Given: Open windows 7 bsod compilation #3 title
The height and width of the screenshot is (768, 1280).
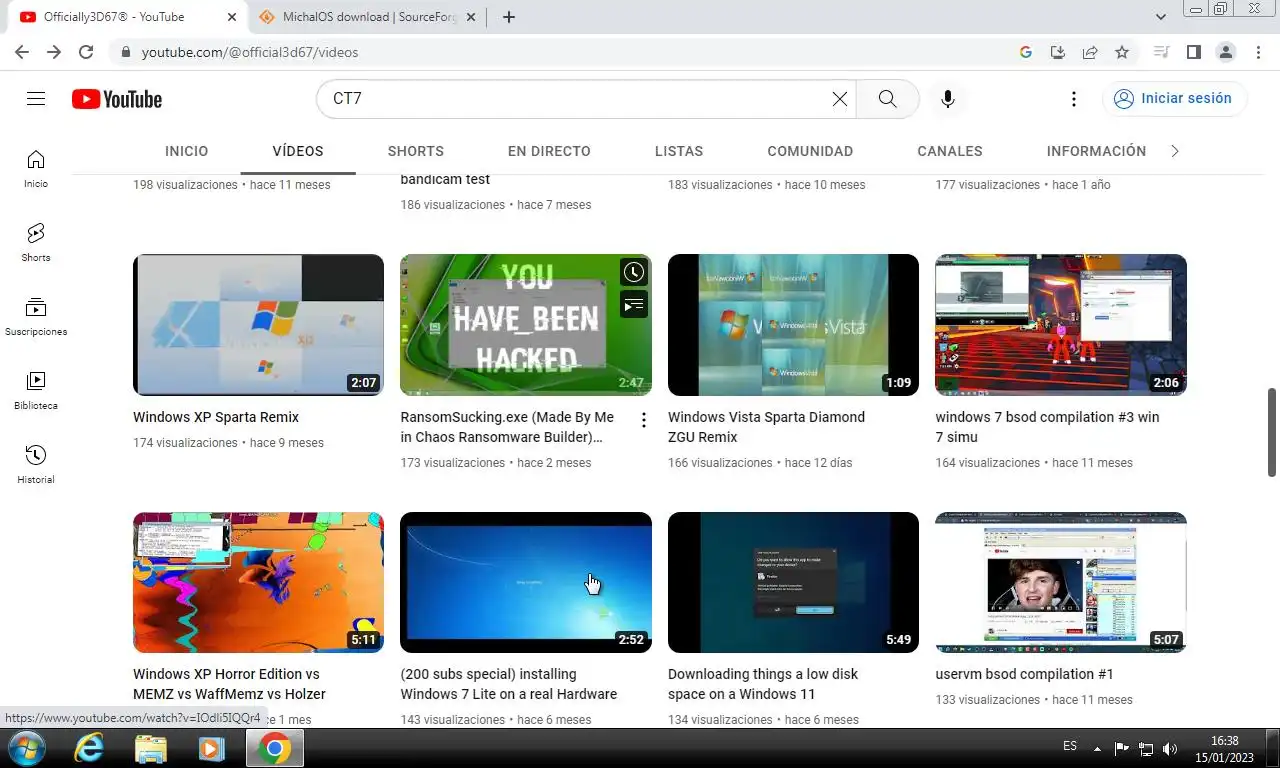Looking at the screenshot, I should (x=1047, y=427).
